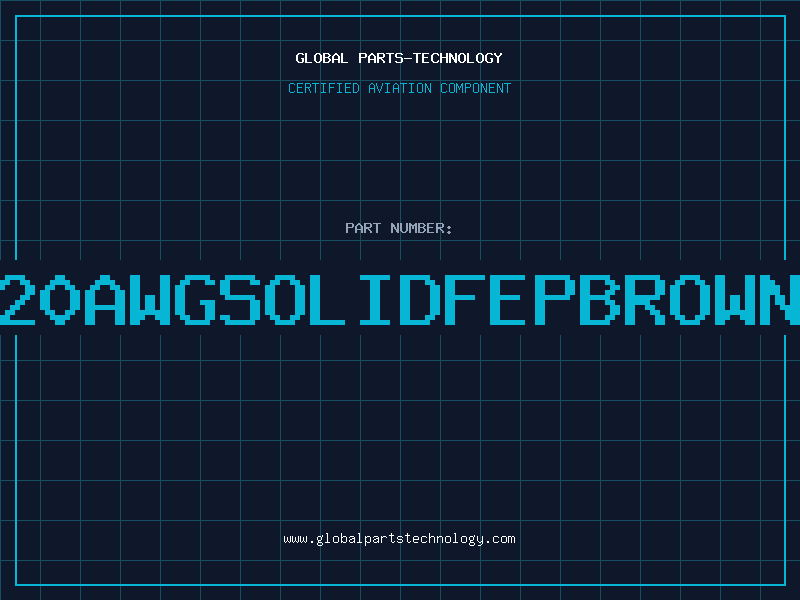
Task: Select the letter F in the part number
Action: pos(461,300)
